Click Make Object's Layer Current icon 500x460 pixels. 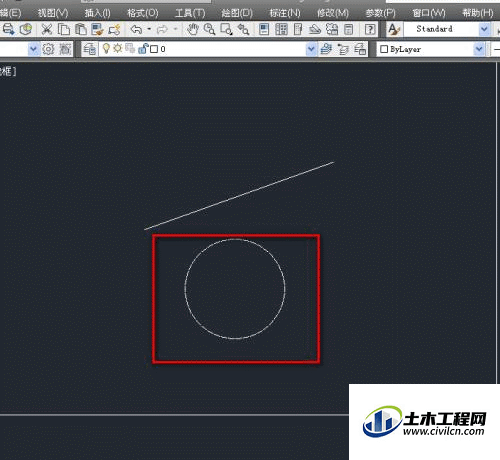(x=326, y=49)
